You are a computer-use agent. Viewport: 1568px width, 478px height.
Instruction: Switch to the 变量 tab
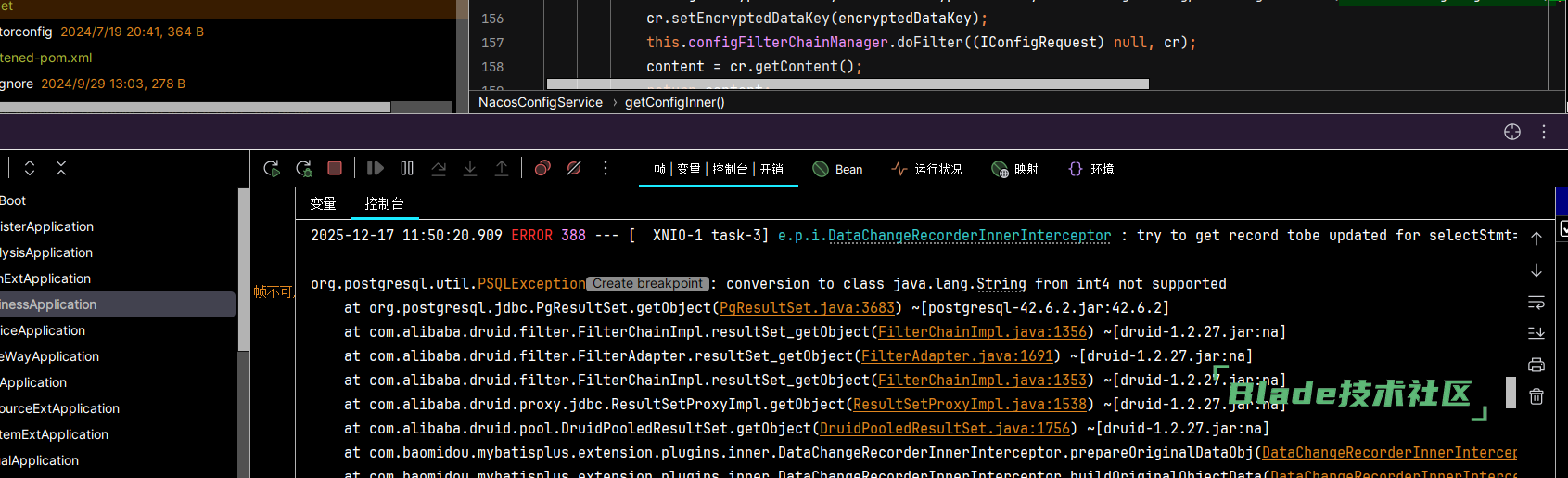click(323, 203)
